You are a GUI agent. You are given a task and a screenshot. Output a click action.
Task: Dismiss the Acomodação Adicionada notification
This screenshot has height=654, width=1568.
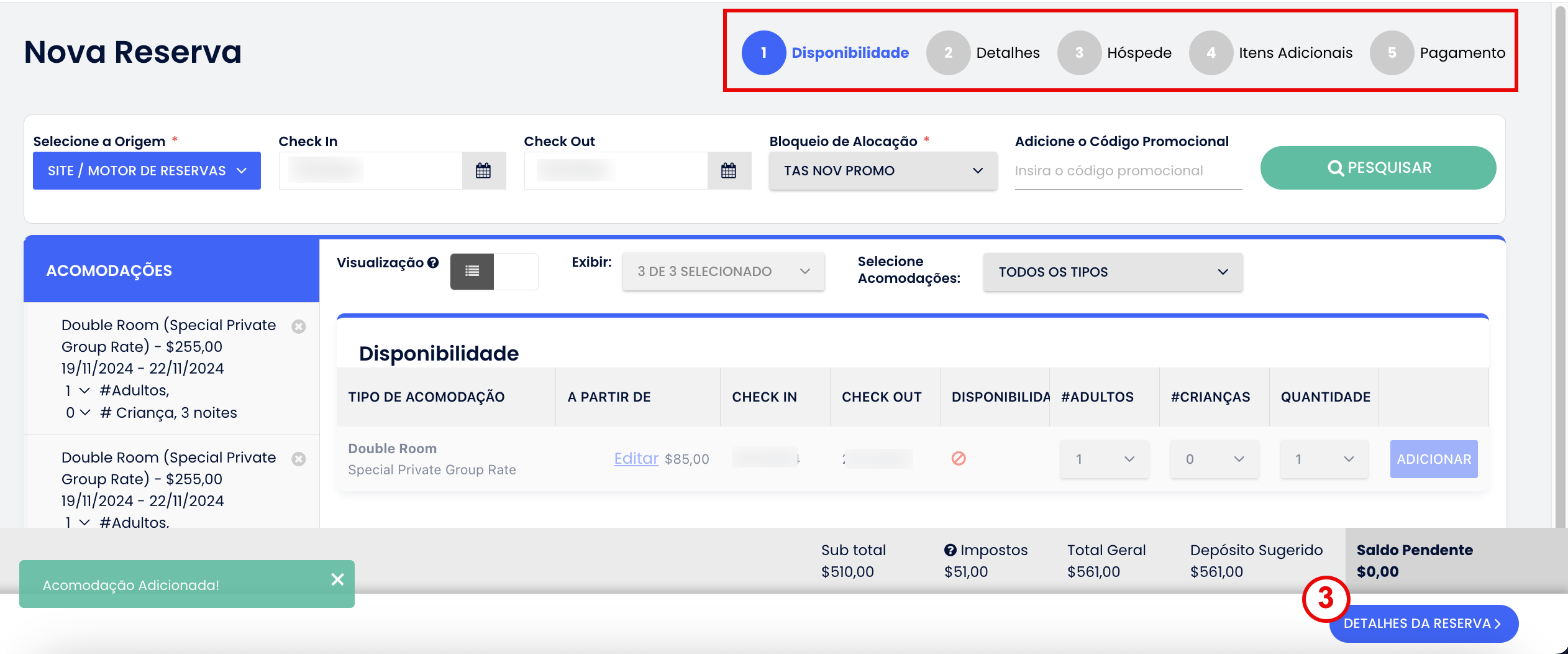coord(337,579)
